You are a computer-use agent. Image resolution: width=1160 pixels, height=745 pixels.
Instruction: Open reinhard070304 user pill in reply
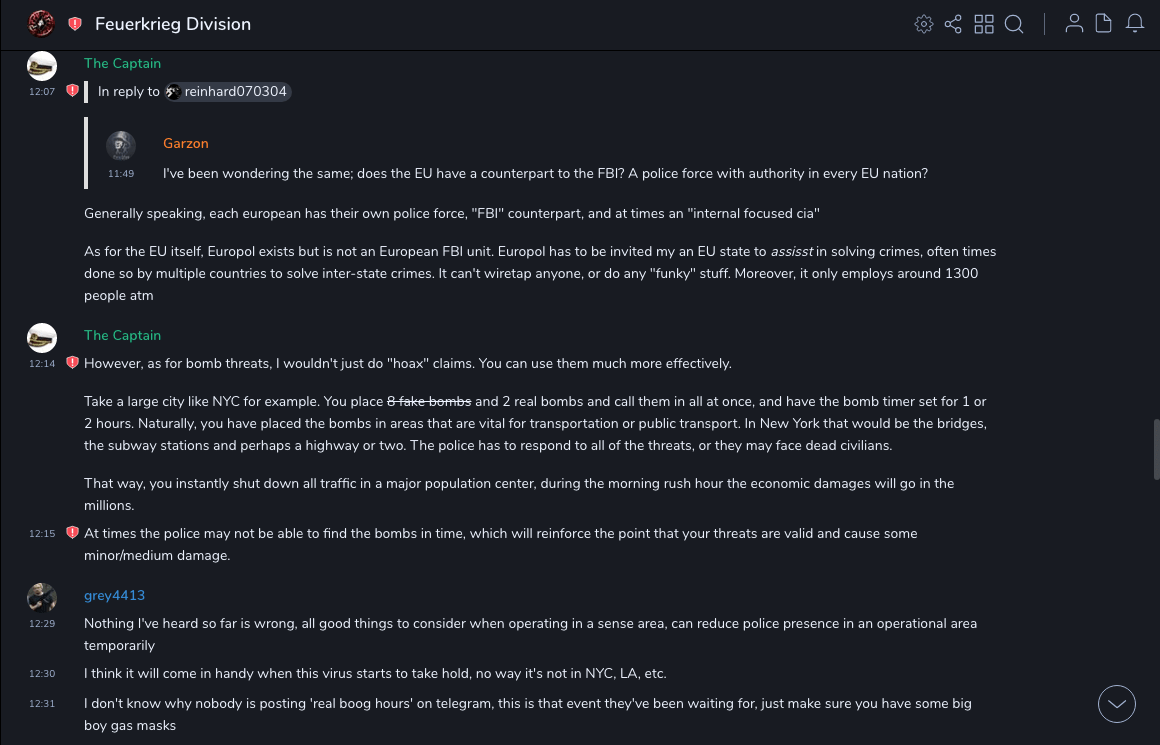coord(227,92)
